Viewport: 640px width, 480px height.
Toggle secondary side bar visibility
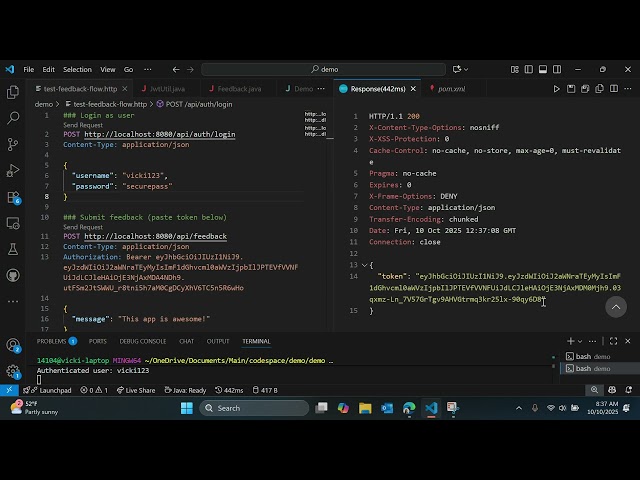tap(557, 69)
